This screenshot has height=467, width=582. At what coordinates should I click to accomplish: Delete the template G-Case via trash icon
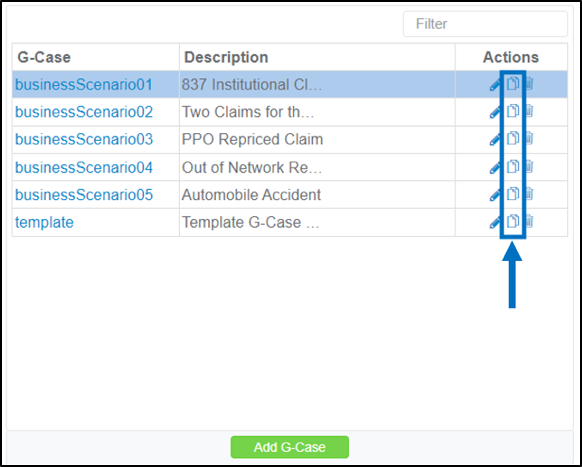[529, 221]
